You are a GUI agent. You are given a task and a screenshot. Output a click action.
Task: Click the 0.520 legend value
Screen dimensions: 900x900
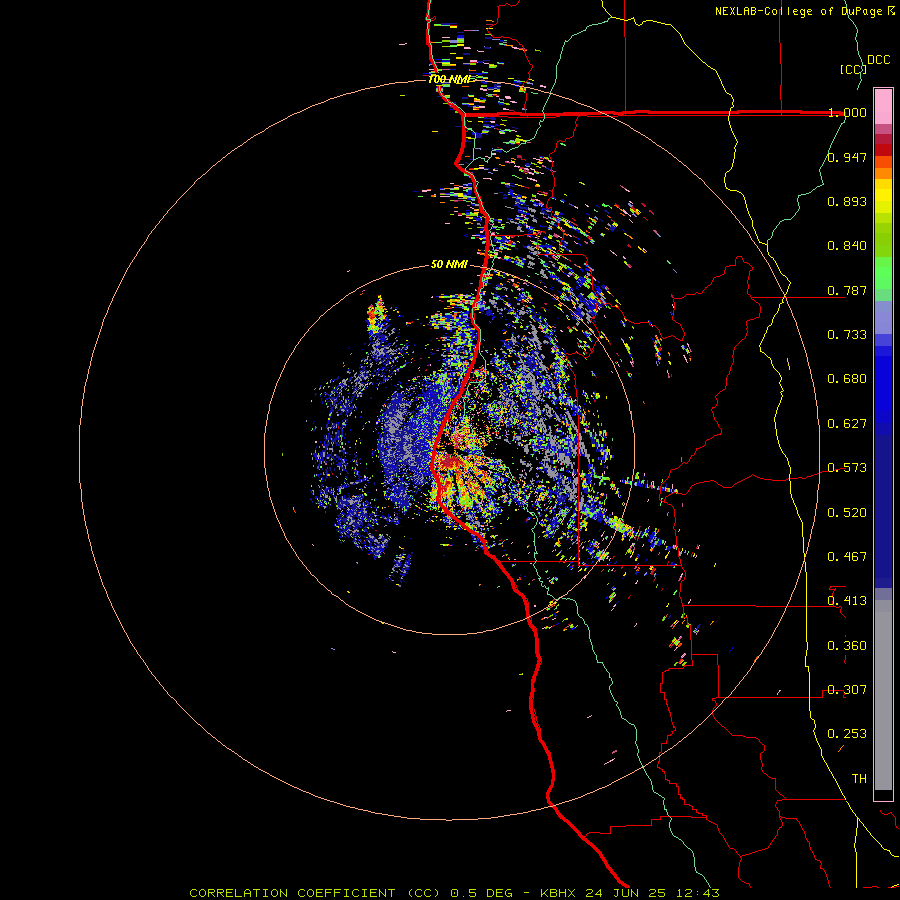click(847, 513)
